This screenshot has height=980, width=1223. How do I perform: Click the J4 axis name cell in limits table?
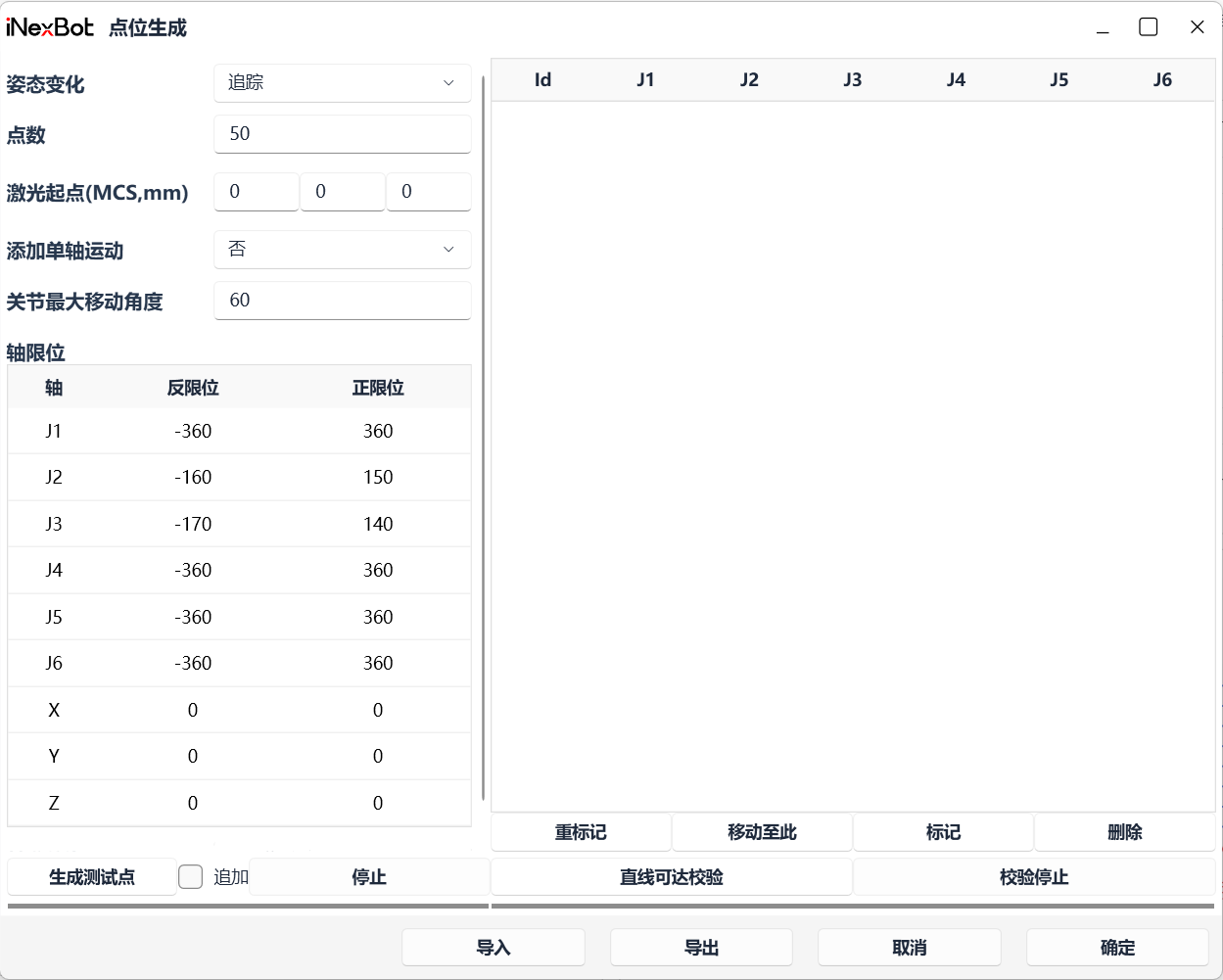(x=54, y=570)
